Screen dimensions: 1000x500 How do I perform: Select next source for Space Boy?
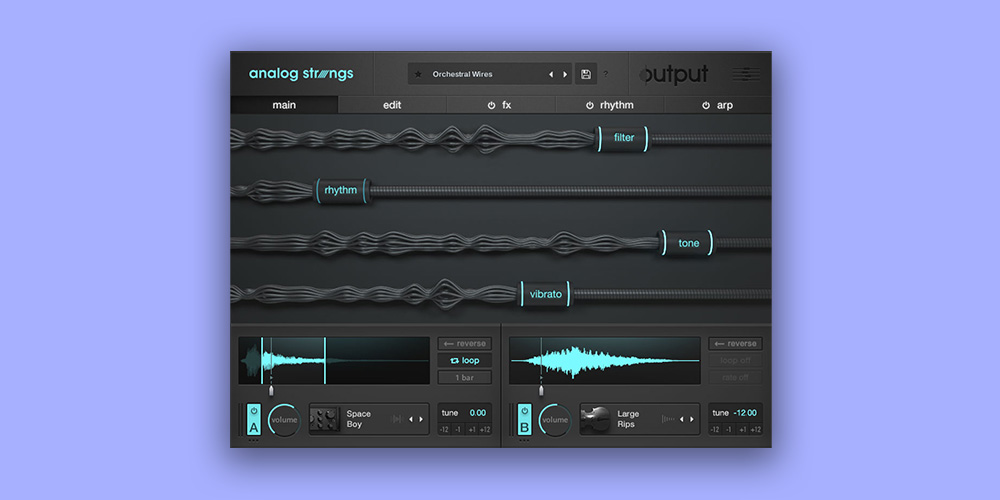point(421,419)
